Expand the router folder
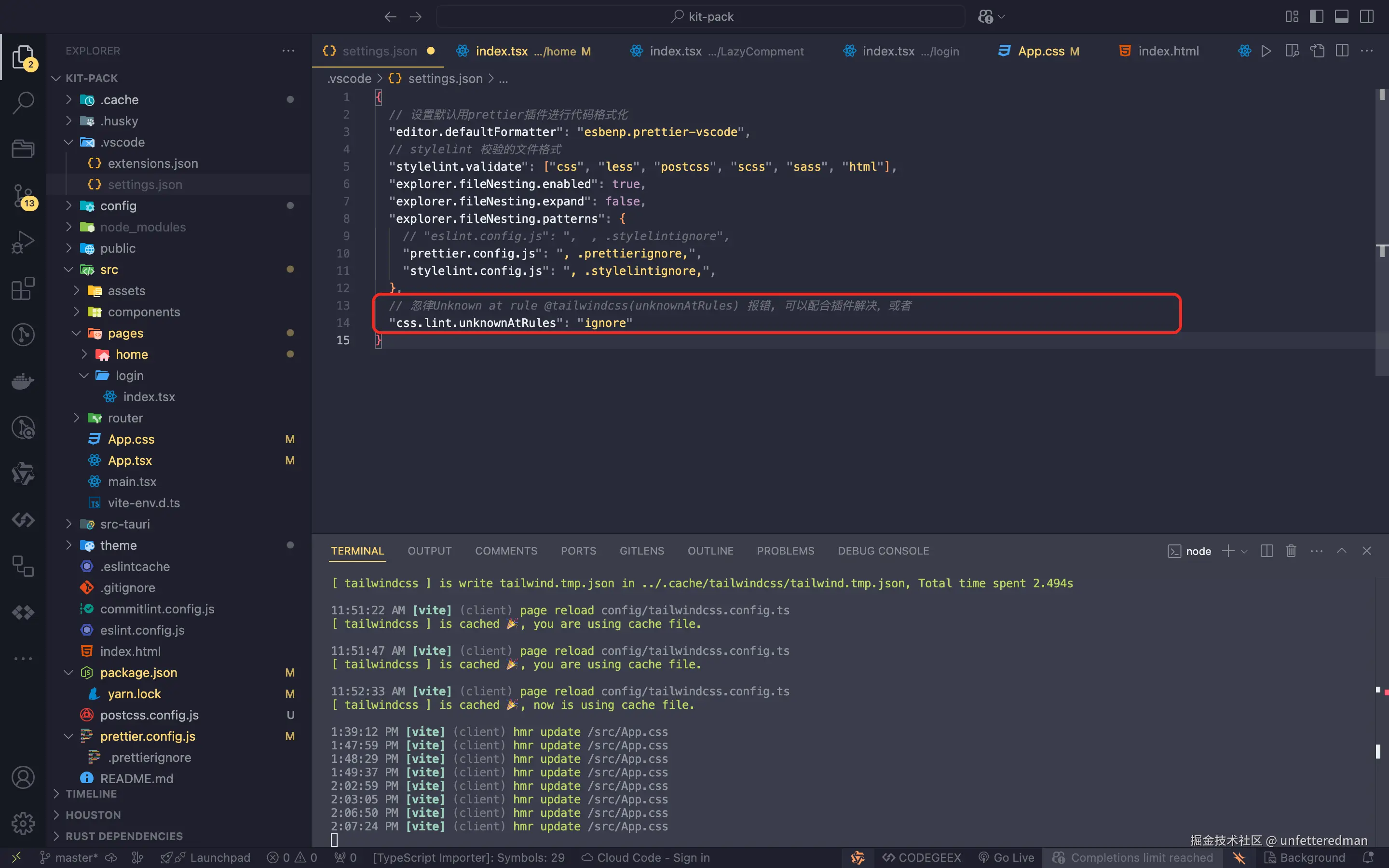The image size is (1389, 868). point(124,418)
